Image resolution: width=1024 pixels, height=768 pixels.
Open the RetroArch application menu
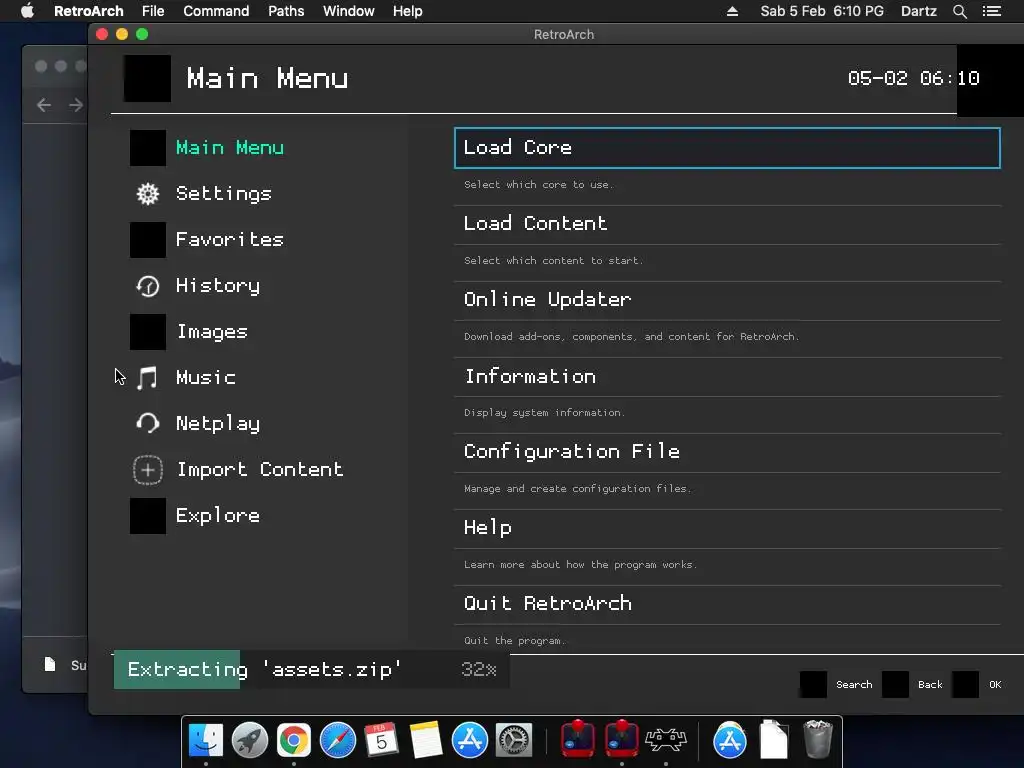point(89,11)
